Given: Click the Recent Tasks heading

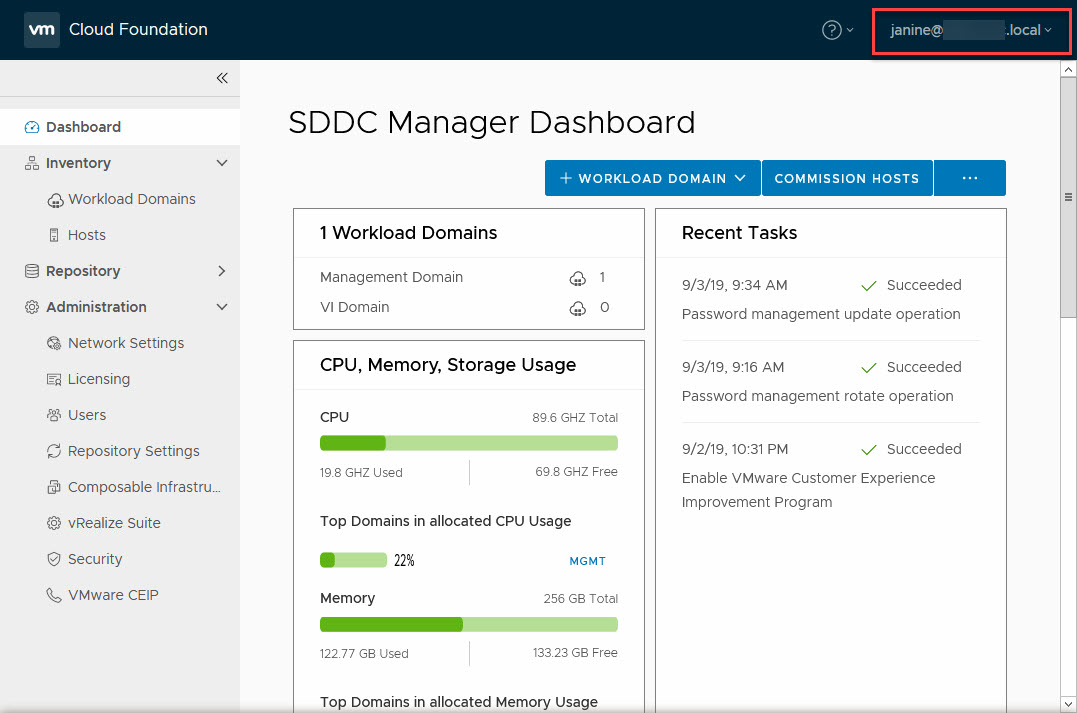Looking at the screenshot, I should click(x=739, y=233).
